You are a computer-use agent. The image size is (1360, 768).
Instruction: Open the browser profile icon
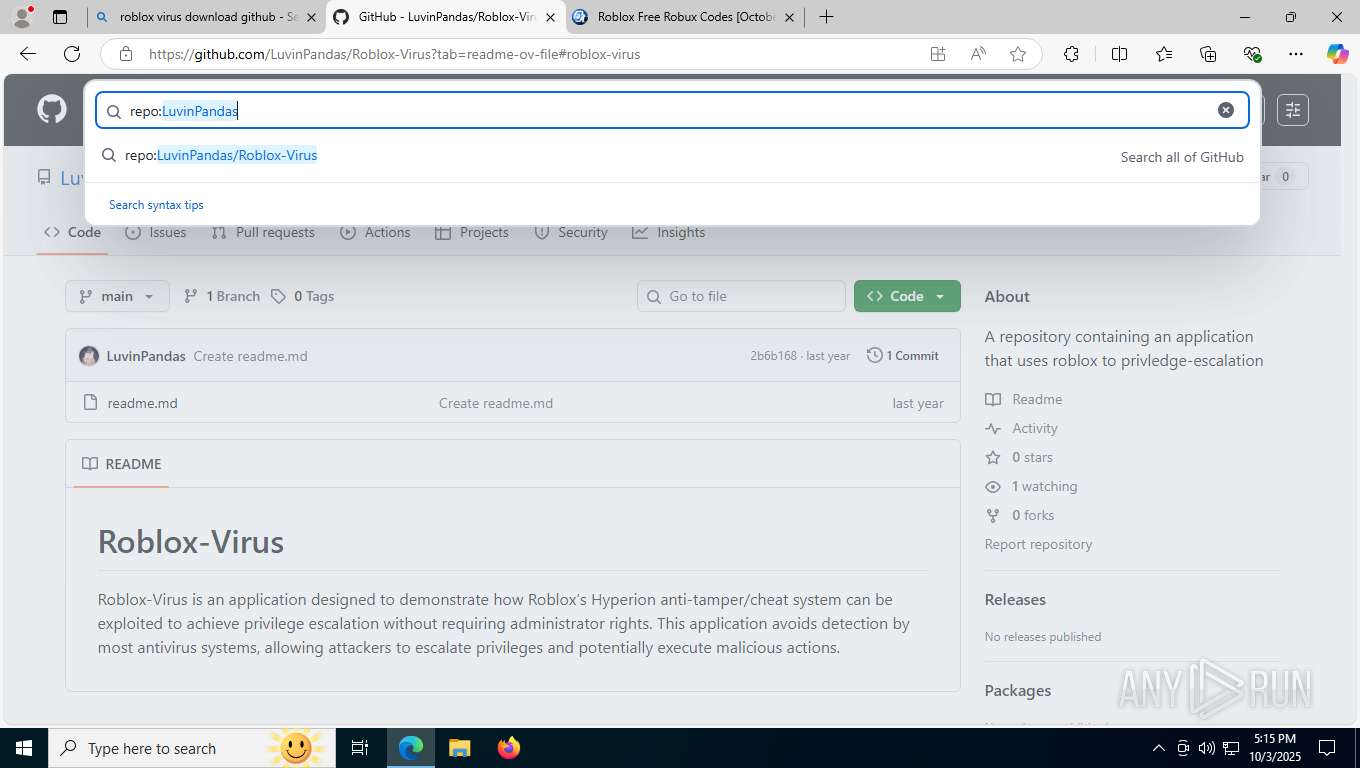click(x=21, y=17)
